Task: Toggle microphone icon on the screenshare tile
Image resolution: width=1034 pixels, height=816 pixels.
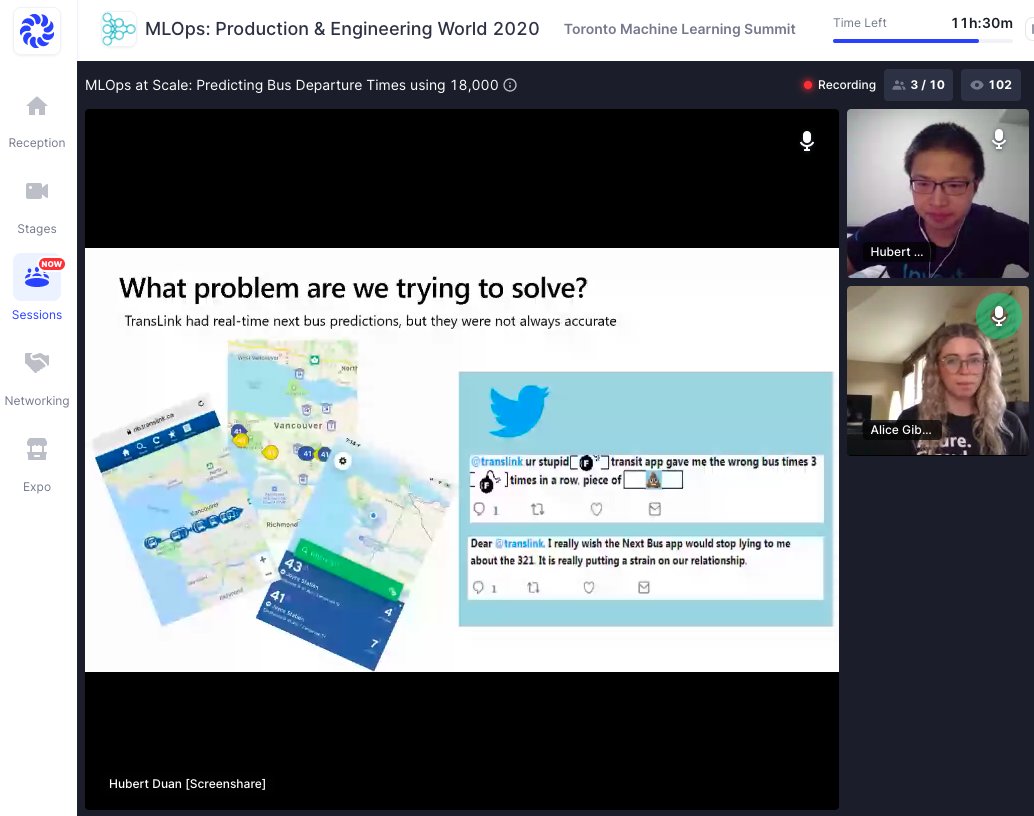Action: pyautogui.click(x=806, y=141)
